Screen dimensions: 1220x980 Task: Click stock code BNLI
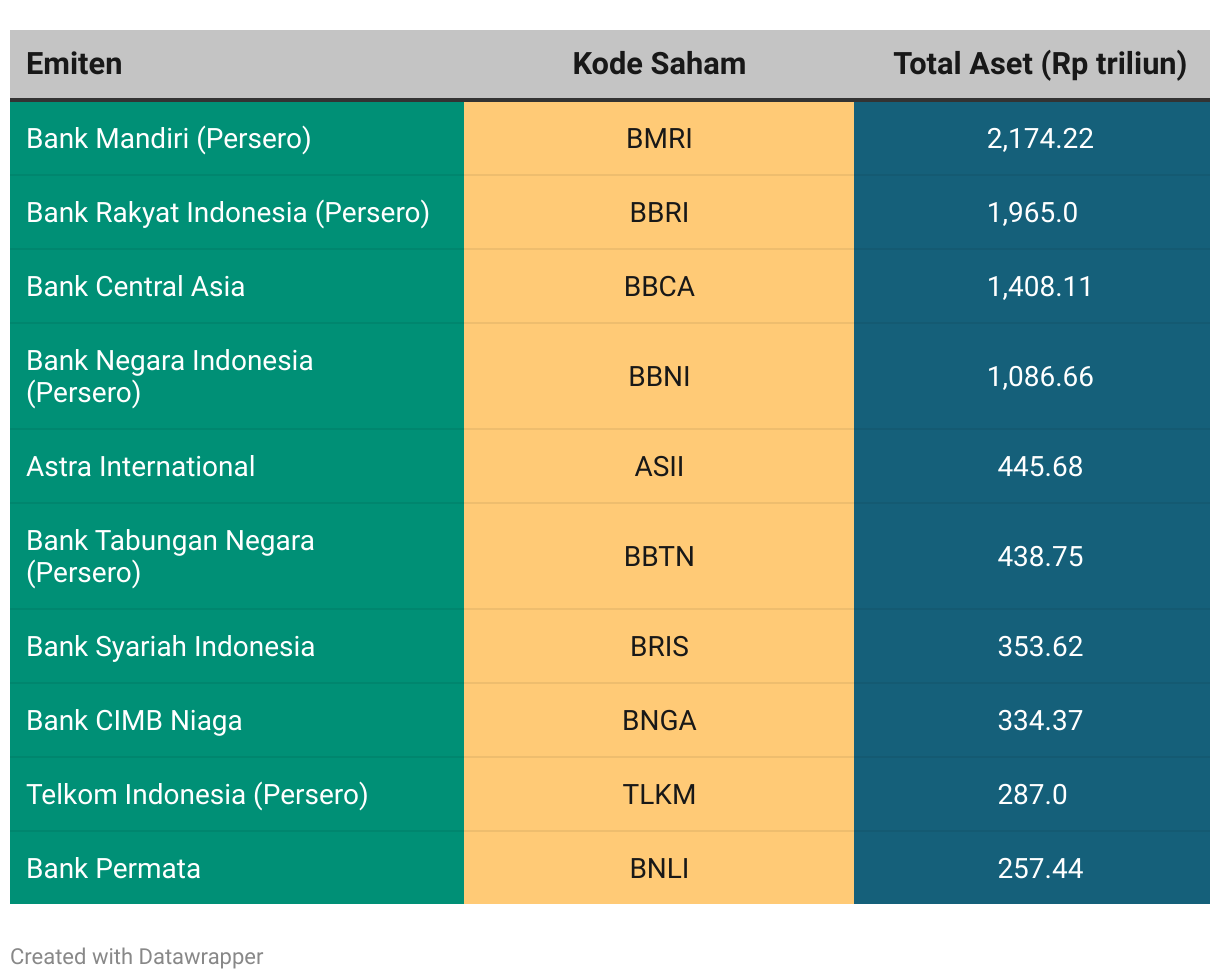(659, 868)
